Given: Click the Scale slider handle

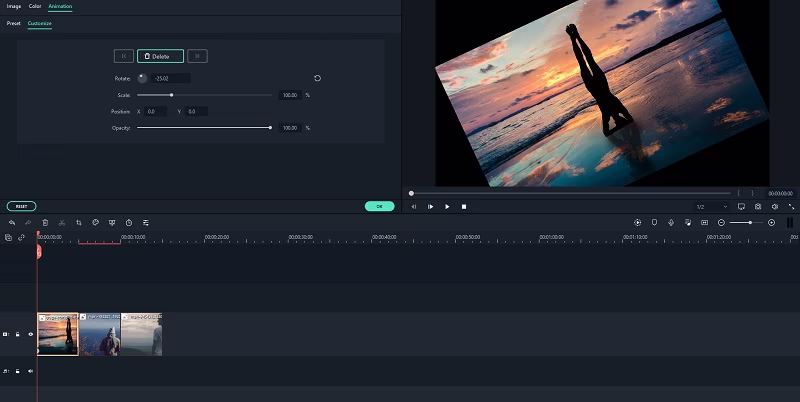Looking at the screenshot, I should click(x=171, y=95).
